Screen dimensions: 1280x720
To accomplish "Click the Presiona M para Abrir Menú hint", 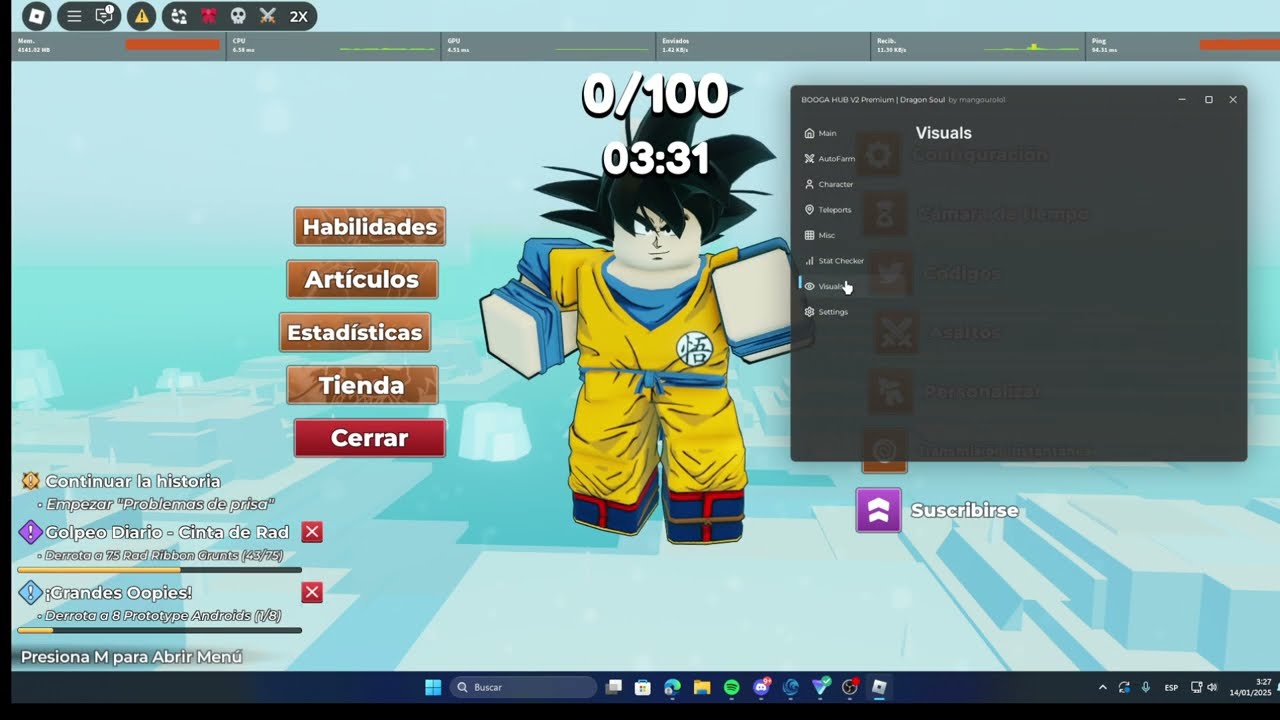I will 132,657.
